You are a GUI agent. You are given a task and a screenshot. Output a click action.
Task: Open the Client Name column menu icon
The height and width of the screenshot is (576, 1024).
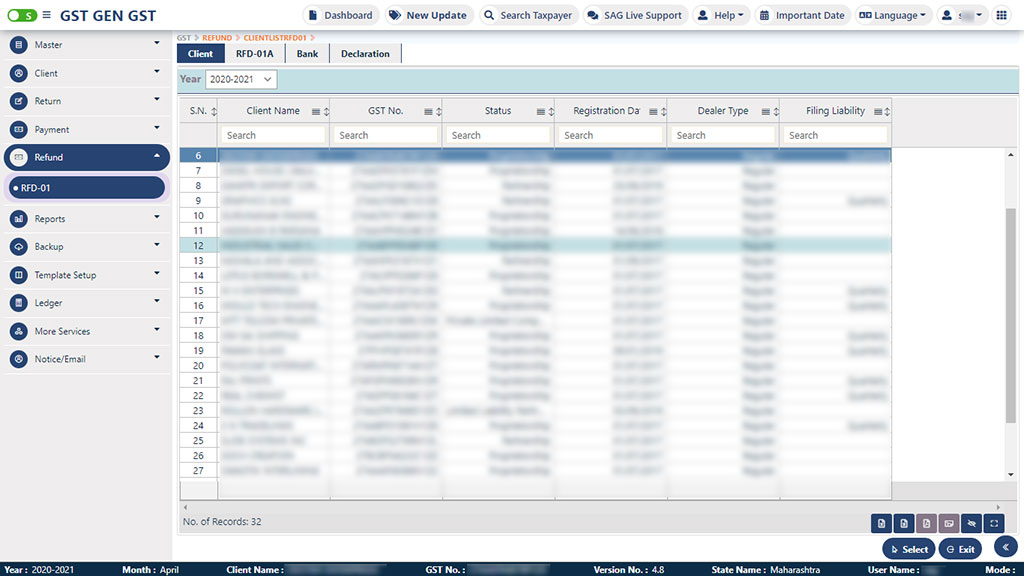(316, 112)
